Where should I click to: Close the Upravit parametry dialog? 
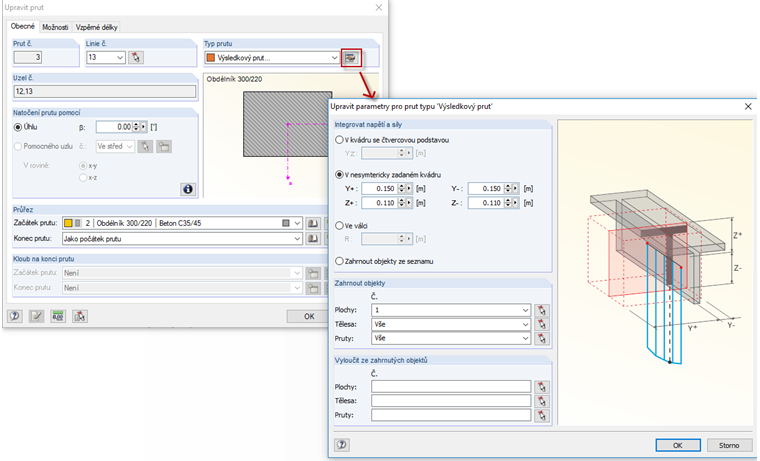point(748,106)
